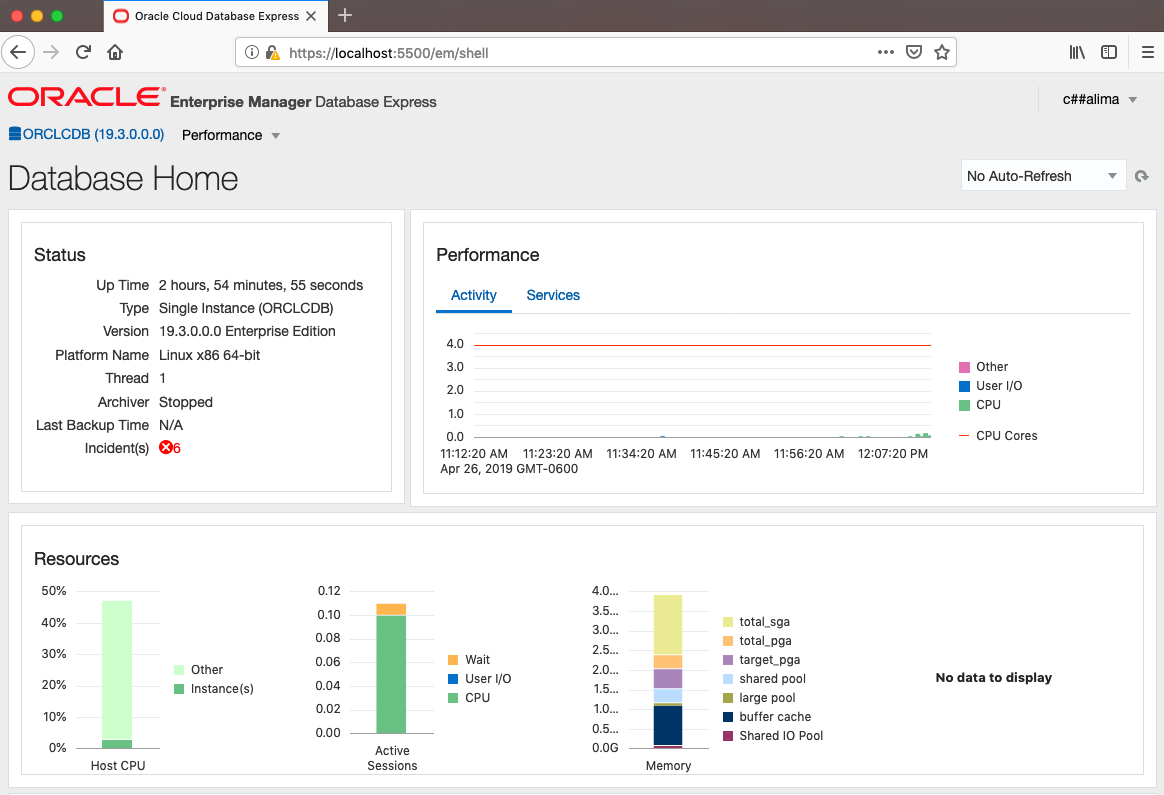Expand the Performance menu
The width and height of the screenshot is (1164, 795).
[x=231, y=135]
